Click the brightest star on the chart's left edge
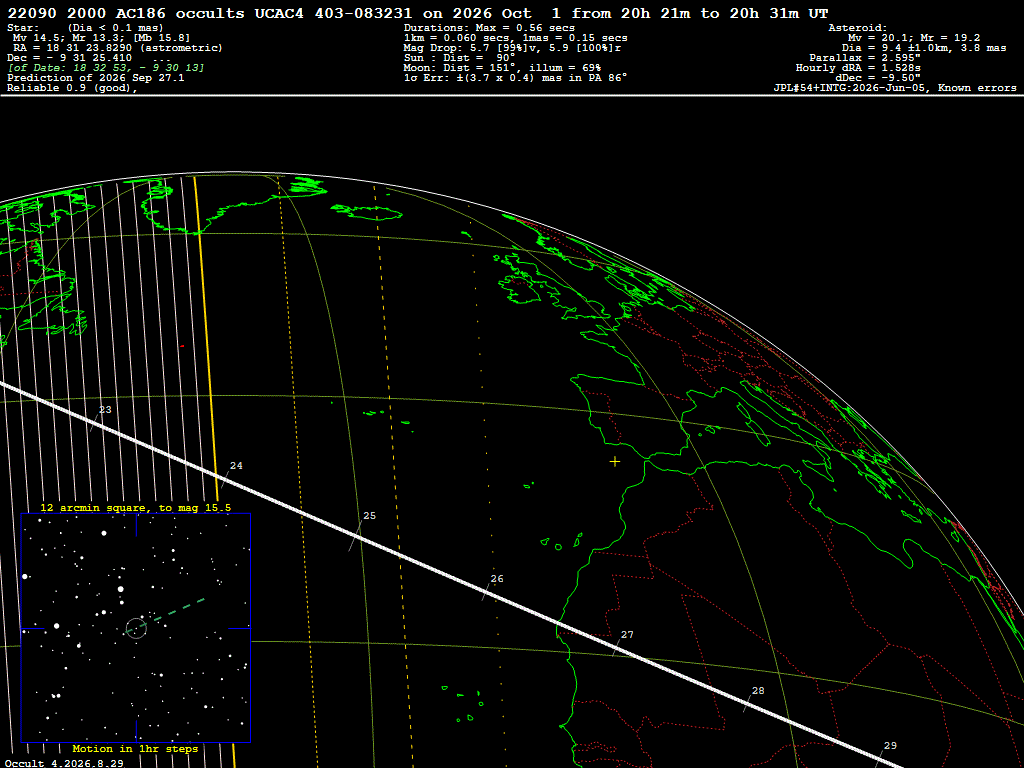 tap(25, 576)
